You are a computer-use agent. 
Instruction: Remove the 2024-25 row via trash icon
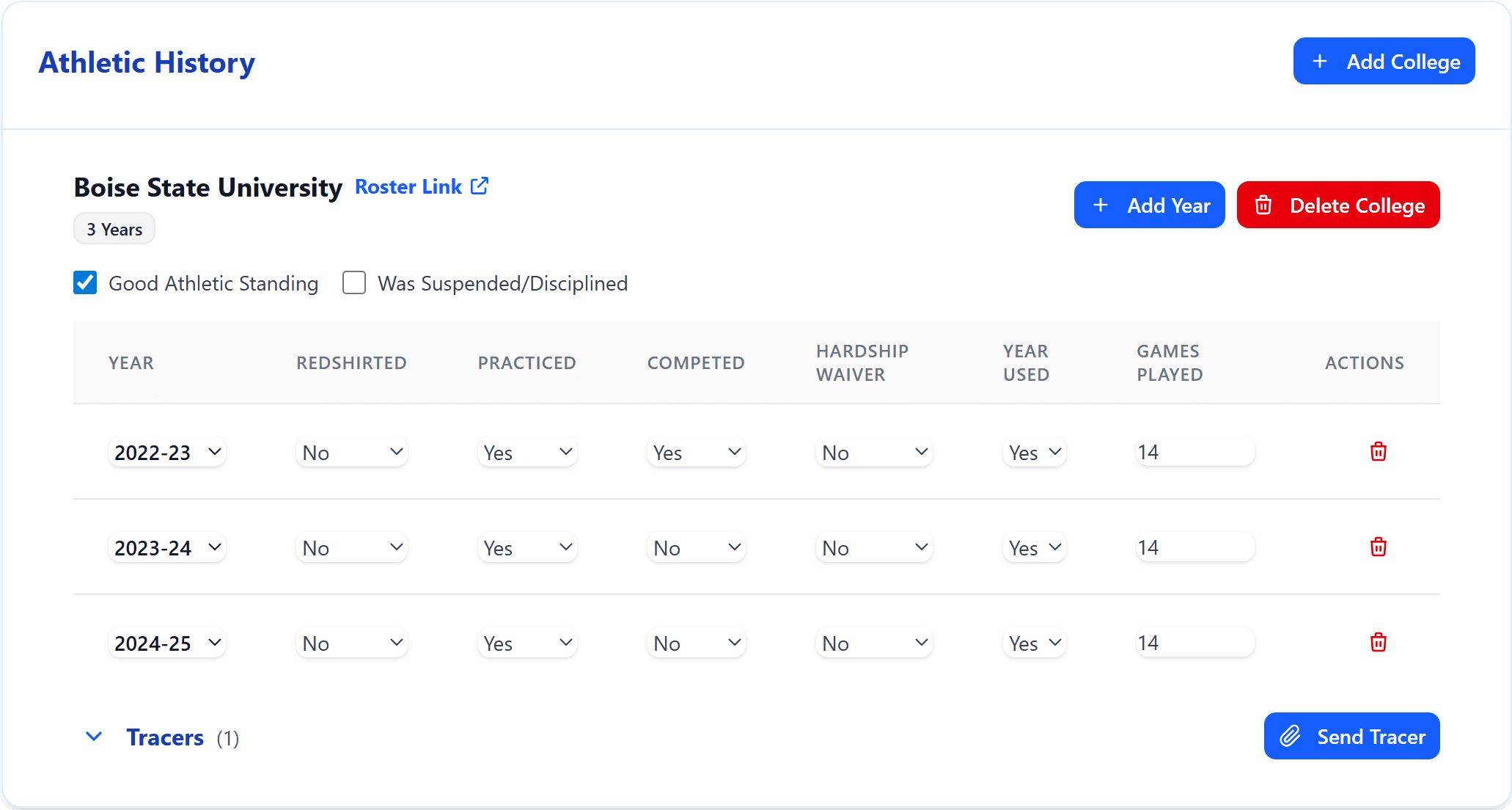point(1378,643)
